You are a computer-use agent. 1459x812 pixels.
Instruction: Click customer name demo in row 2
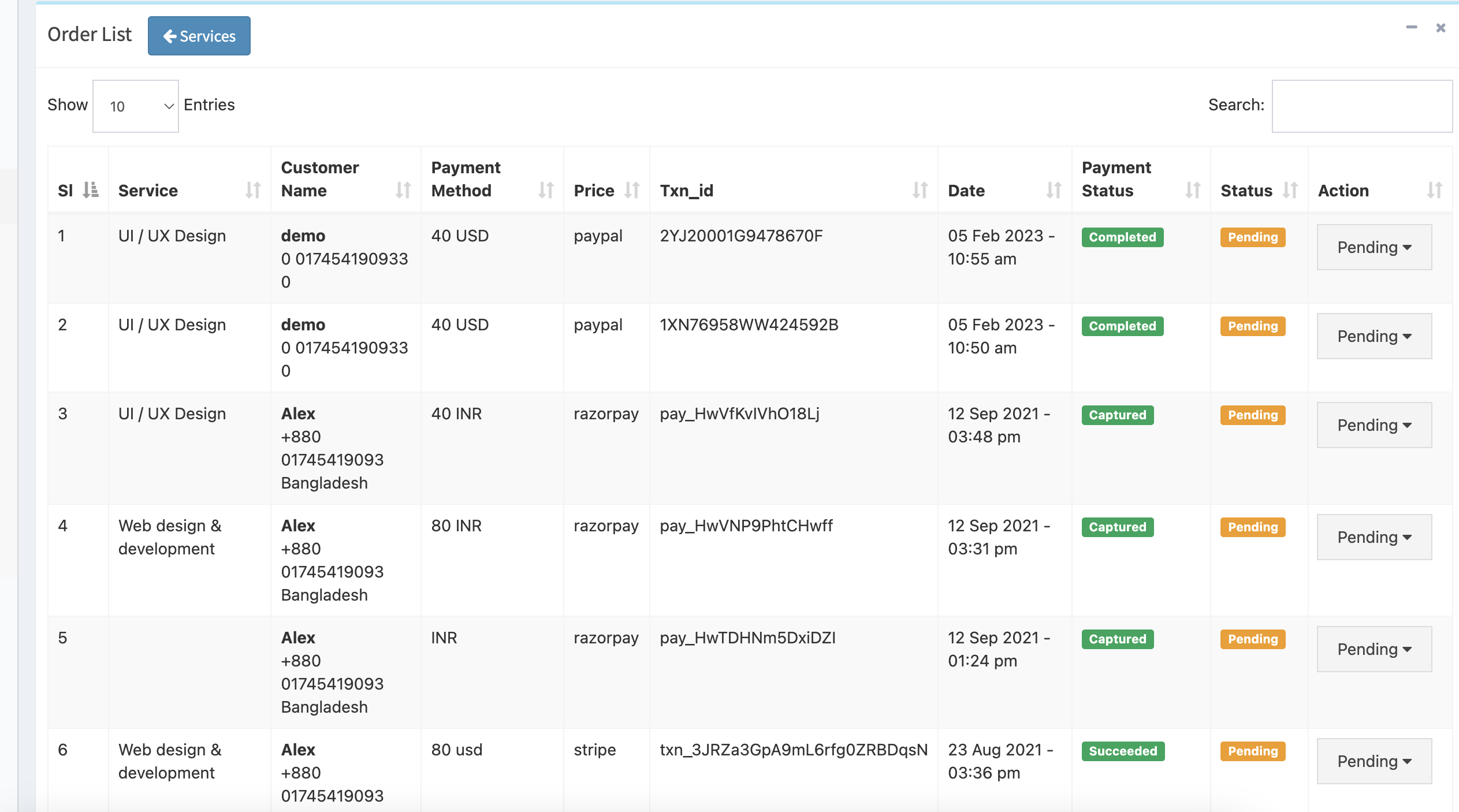click(303, 325)
